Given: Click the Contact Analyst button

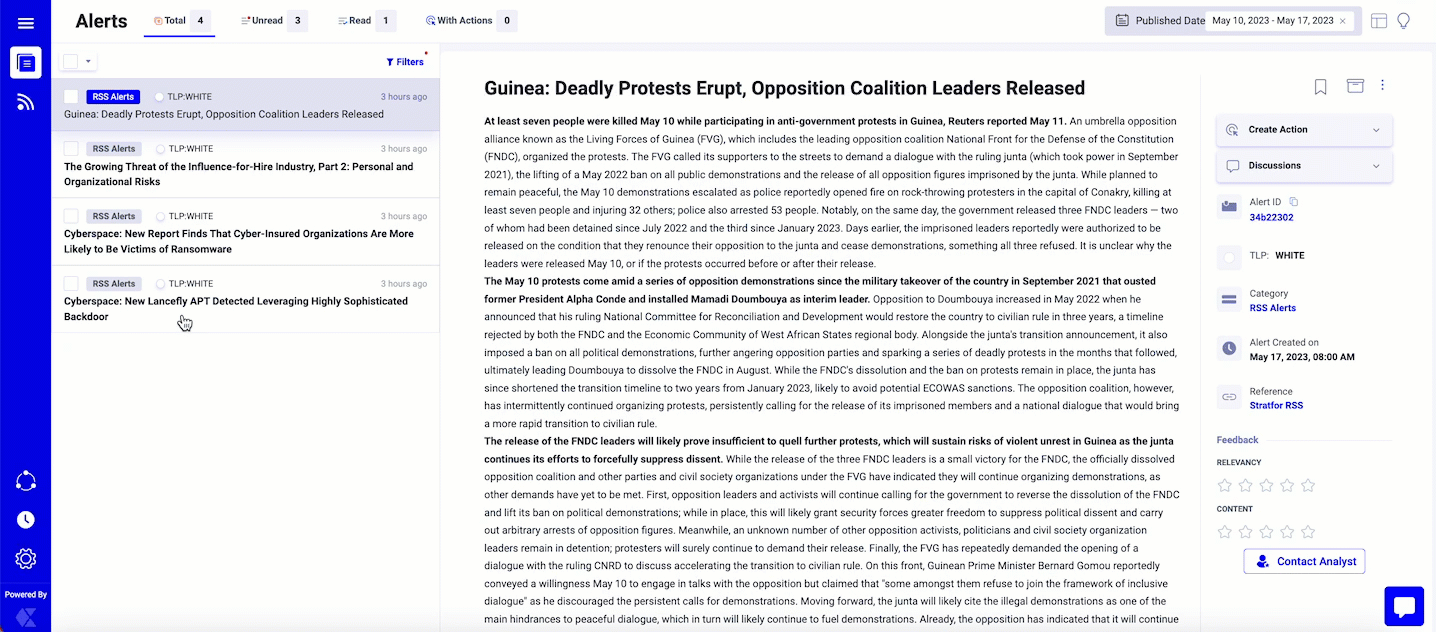Looking at the screenshot, I should point(1304,561).
